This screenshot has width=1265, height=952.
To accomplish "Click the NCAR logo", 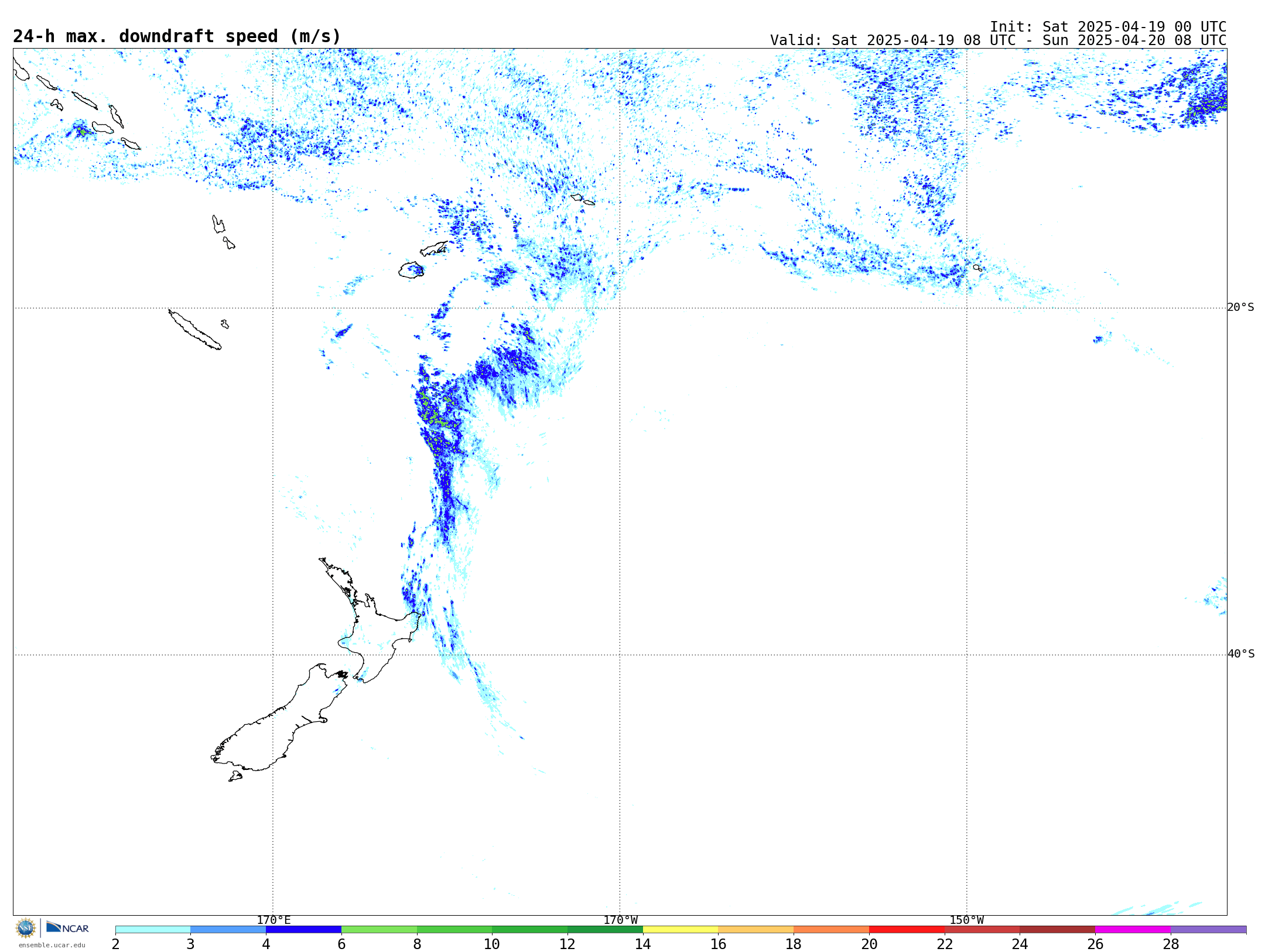I will coord(67,927).
